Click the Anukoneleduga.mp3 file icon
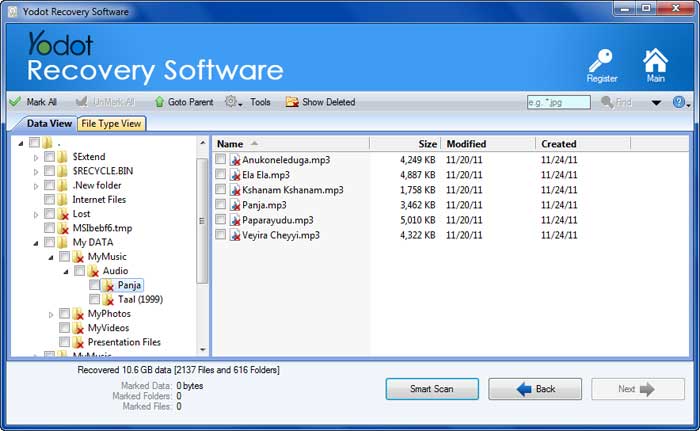The width and height of the screenshot is (700, 431). tap(235, 160)
